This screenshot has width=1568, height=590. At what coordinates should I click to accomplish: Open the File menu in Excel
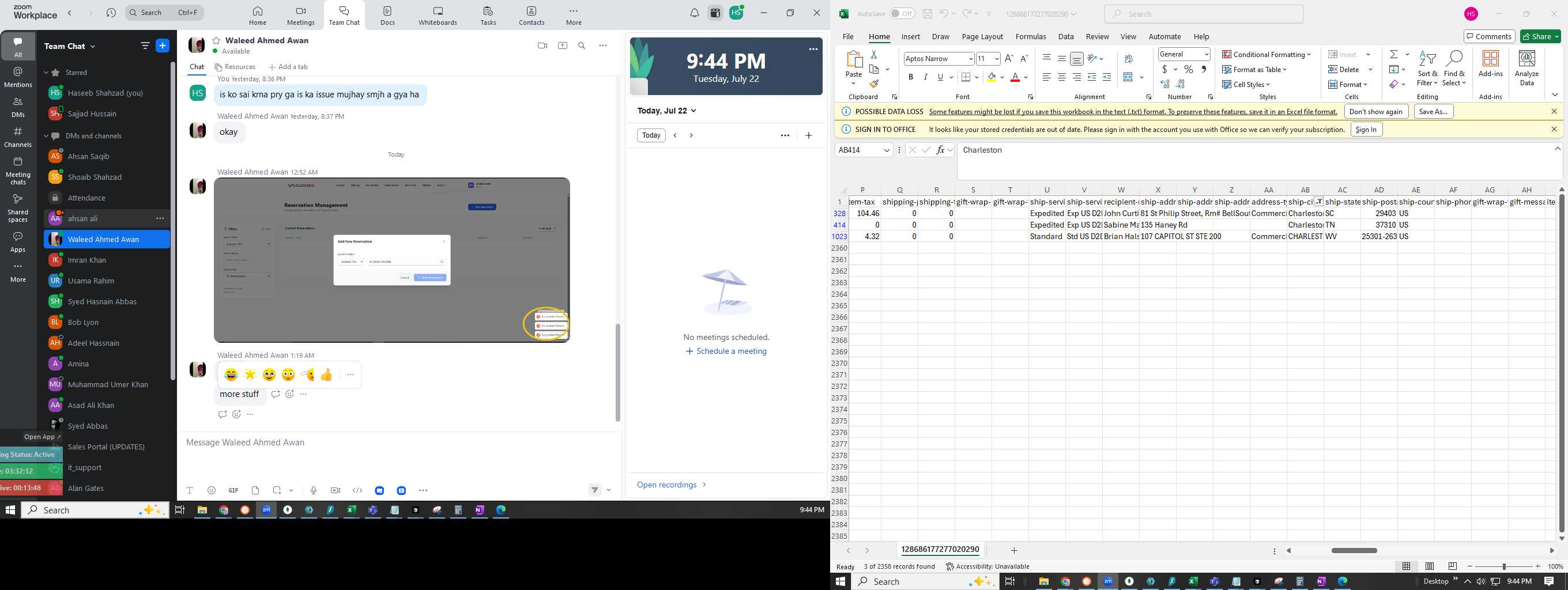[848, 36]
